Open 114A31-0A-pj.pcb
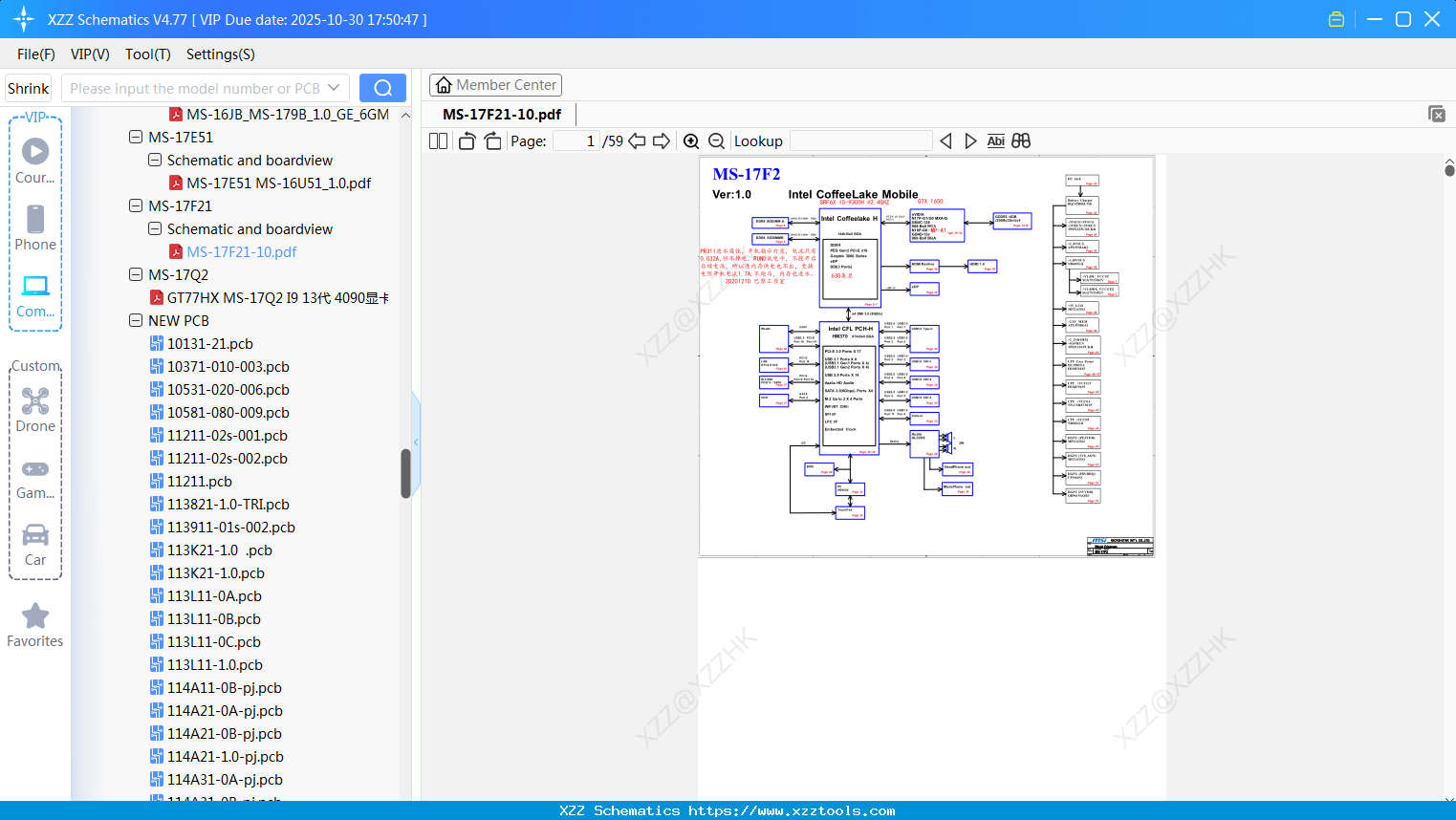The width and height of the screenshot is (1456, 820). 225,779
